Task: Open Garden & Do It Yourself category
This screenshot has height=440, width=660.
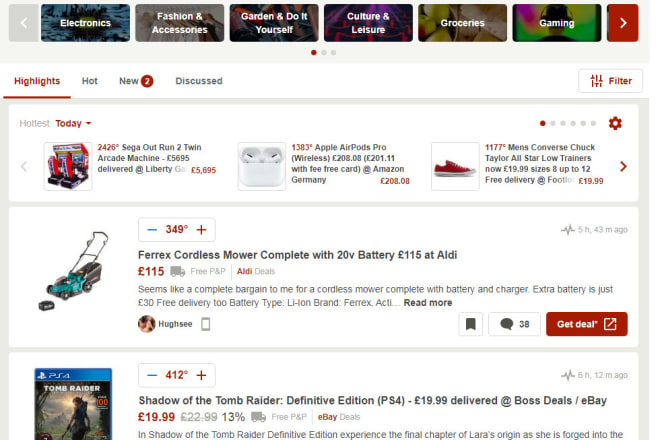Action: click(x=274, y=23)
